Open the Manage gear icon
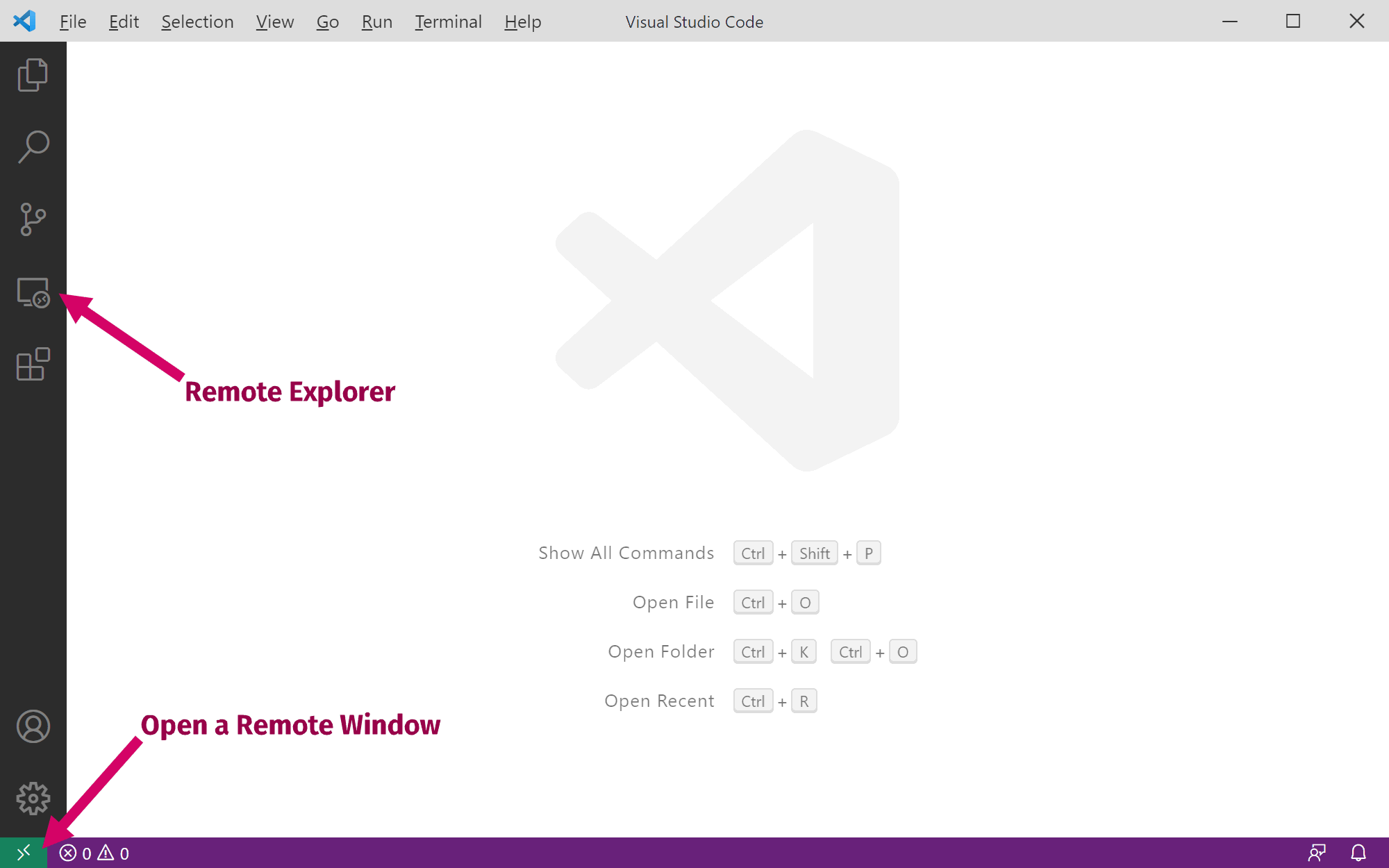The height and width of the screenshot is (868, 1389). (33, 799)
